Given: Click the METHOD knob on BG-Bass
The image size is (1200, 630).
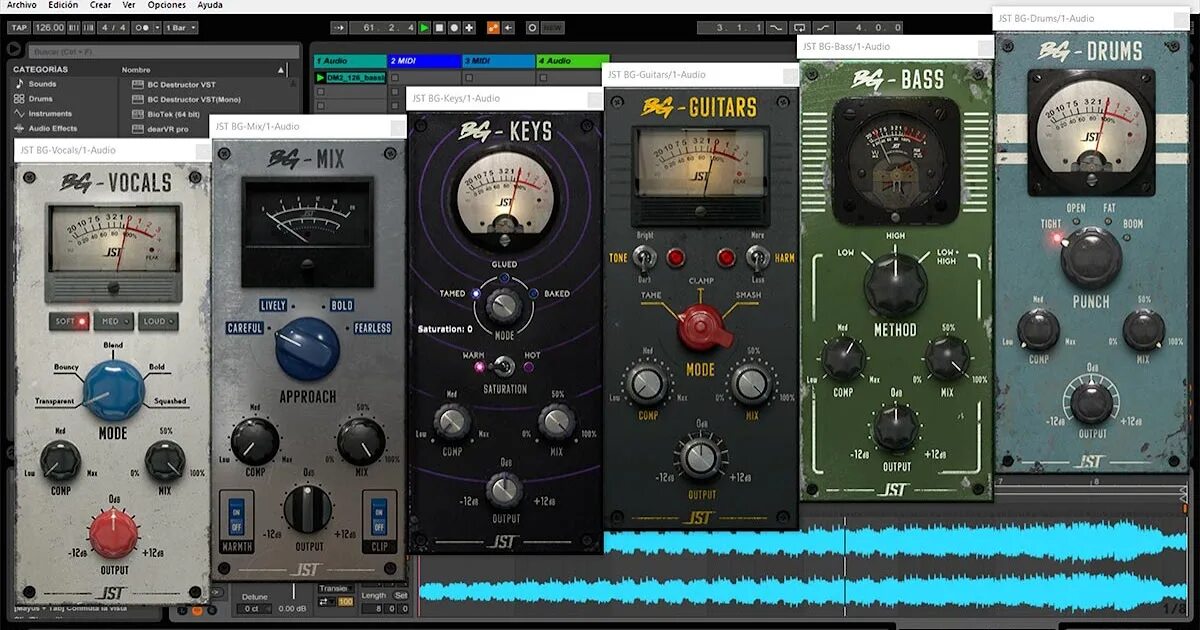Looking at the screenshot, I should pyautogui.click(x=896, y=286).
